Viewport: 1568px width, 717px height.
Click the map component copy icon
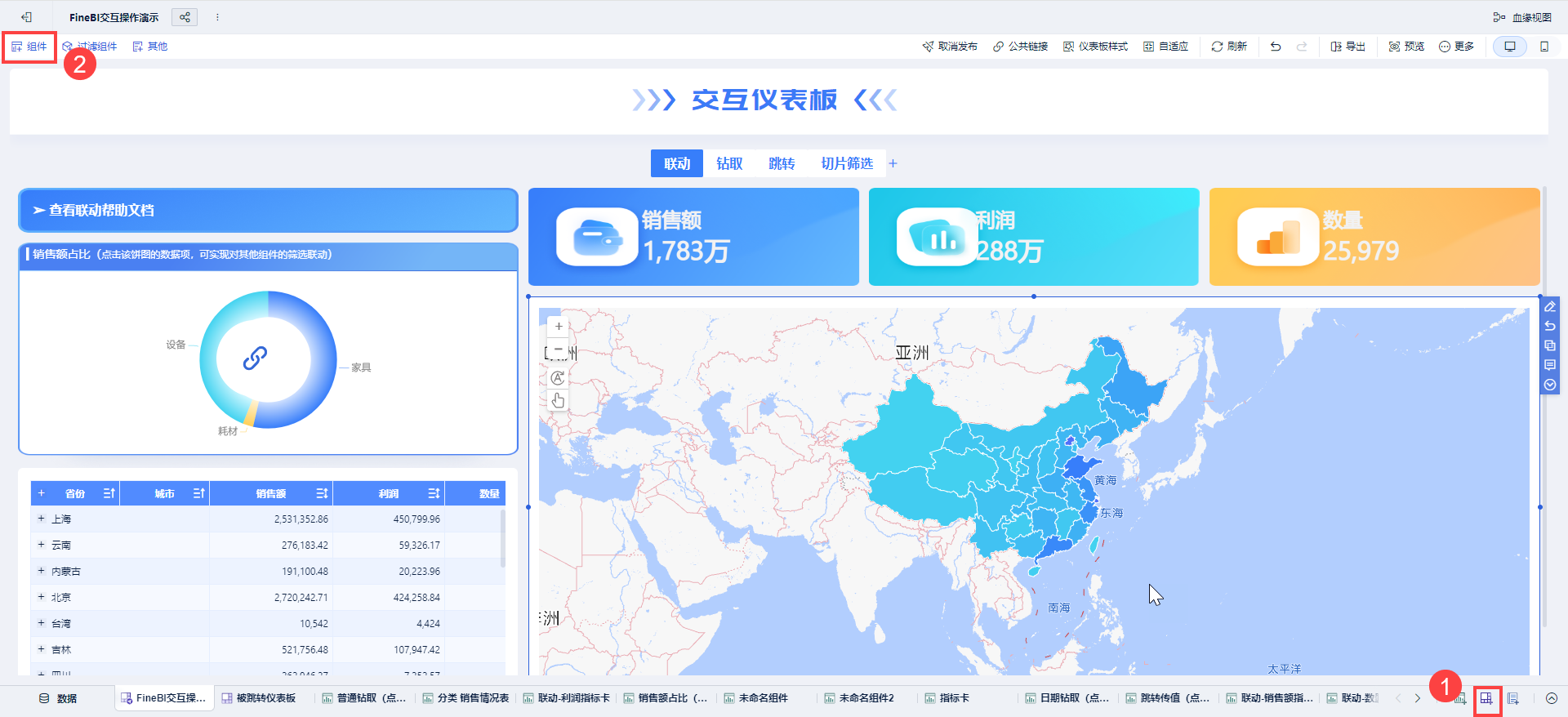point(1550,345)
